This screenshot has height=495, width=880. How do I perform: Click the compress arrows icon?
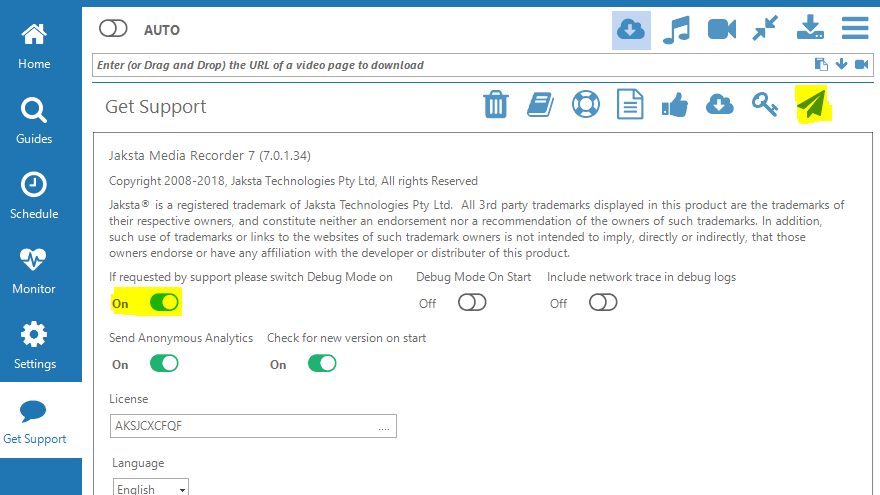tap(766, 28)
